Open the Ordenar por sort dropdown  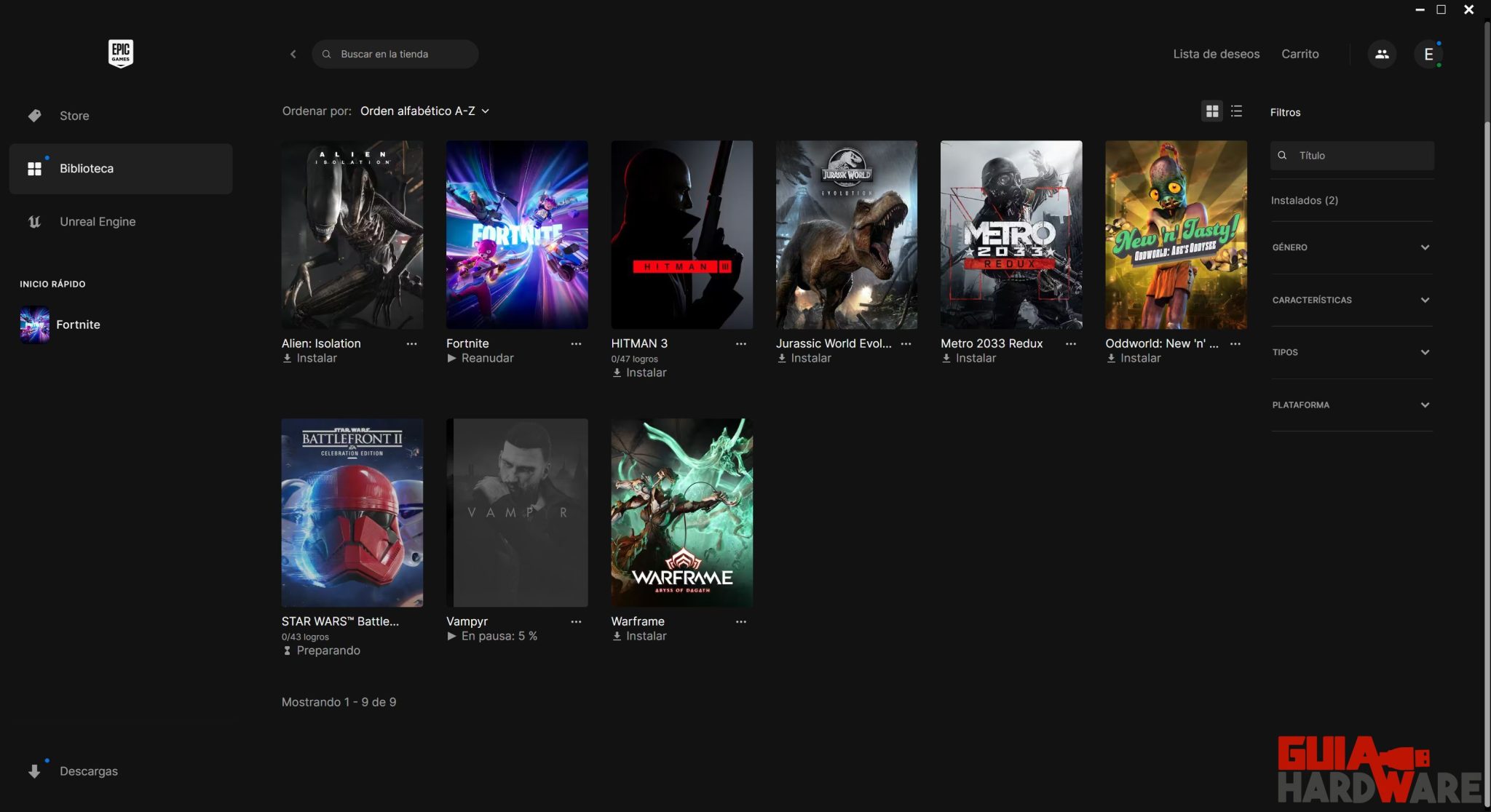click(x=424, y=111)
